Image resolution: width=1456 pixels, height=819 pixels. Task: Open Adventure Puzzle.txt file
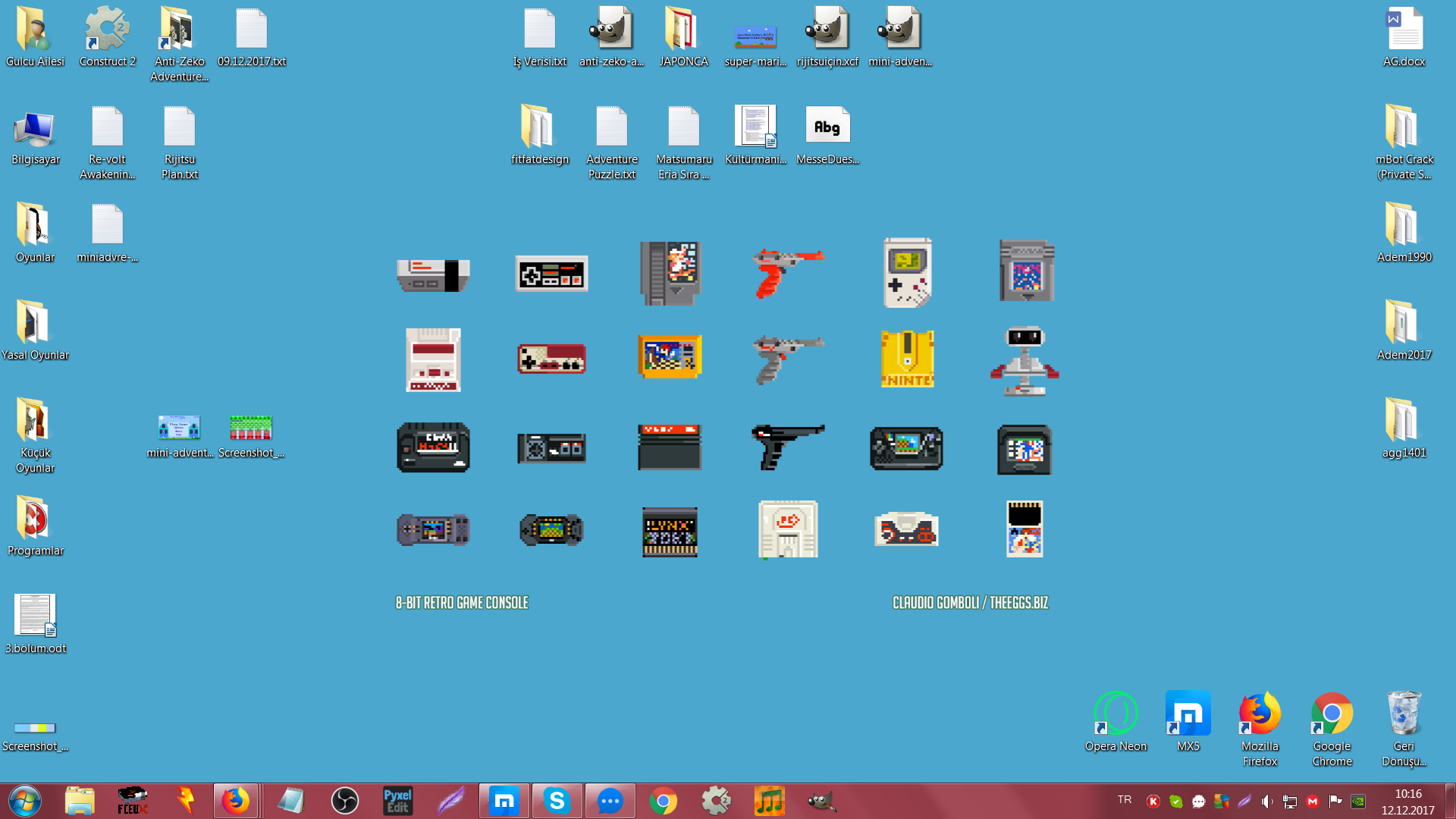click(x=612, y=143)
